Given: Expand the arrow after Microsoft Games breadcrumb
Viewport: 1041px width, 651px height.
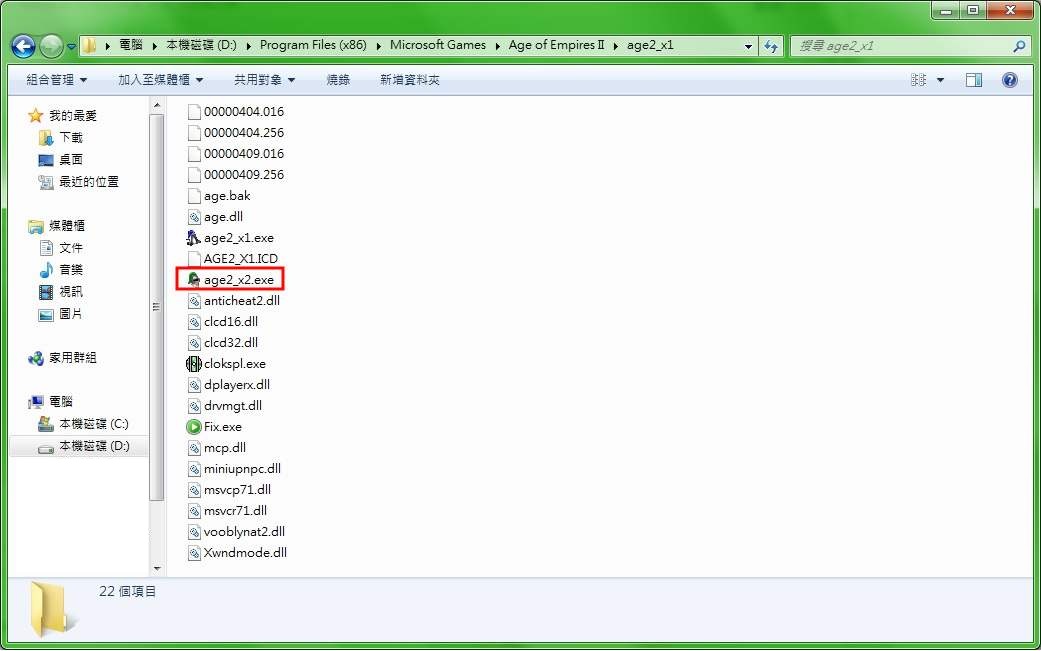Looking at the screenshot, I should coord(497,46).
